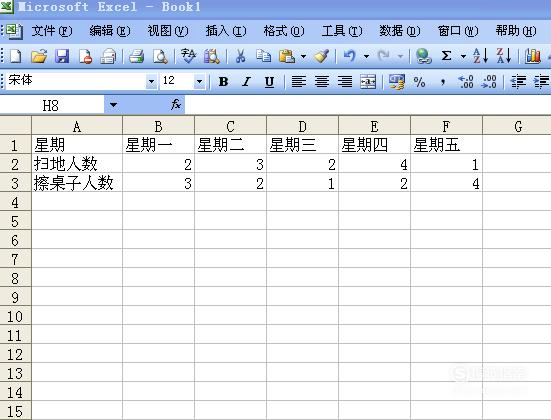Image resolution: width=551 pixels, height=420 pixels.
Task: Select cell containing 扫地人数
Action: [x=77, y=164]
